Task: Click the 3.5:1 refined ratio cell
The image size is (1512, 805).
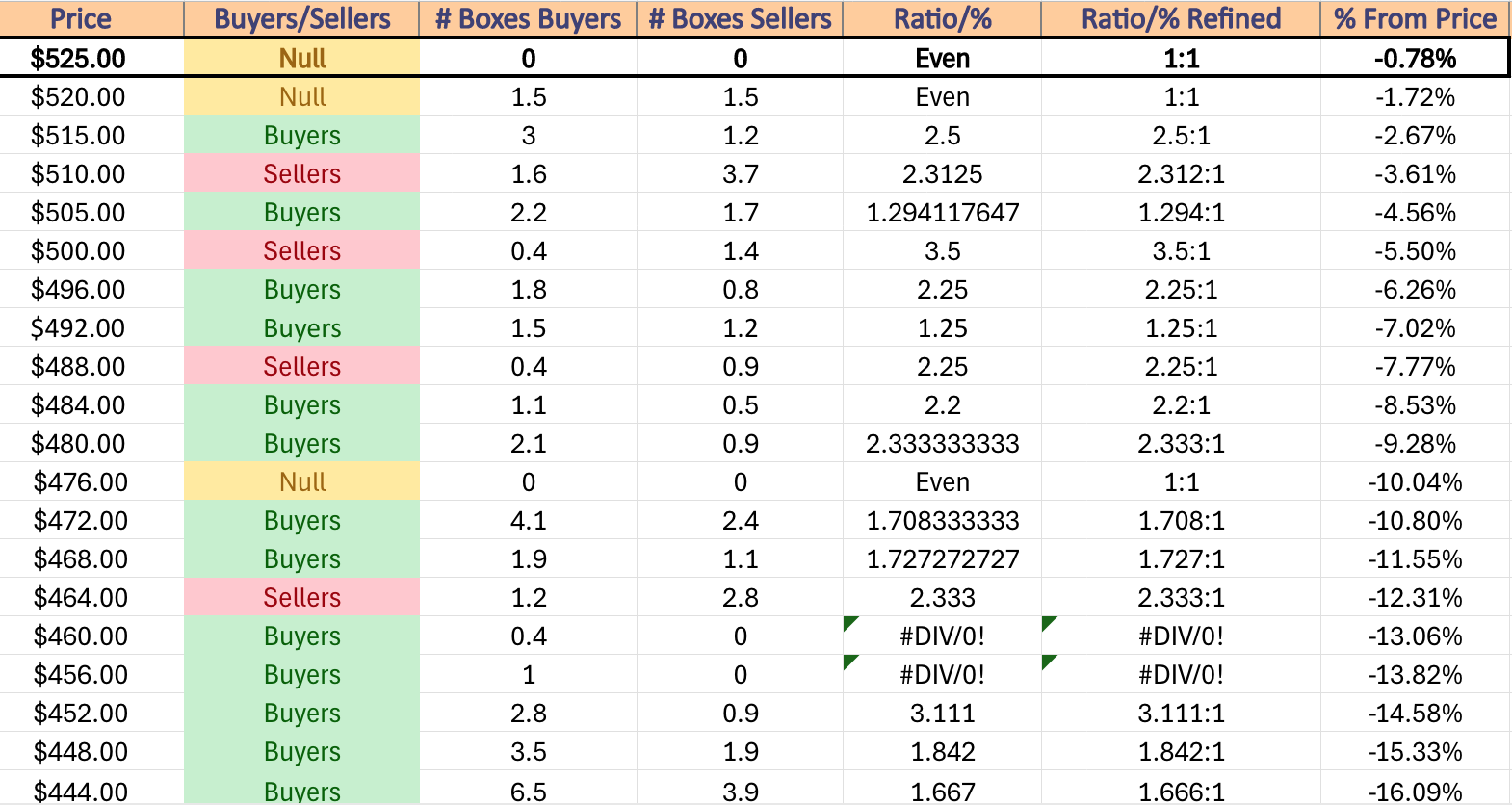Action: pos(1181,250)
